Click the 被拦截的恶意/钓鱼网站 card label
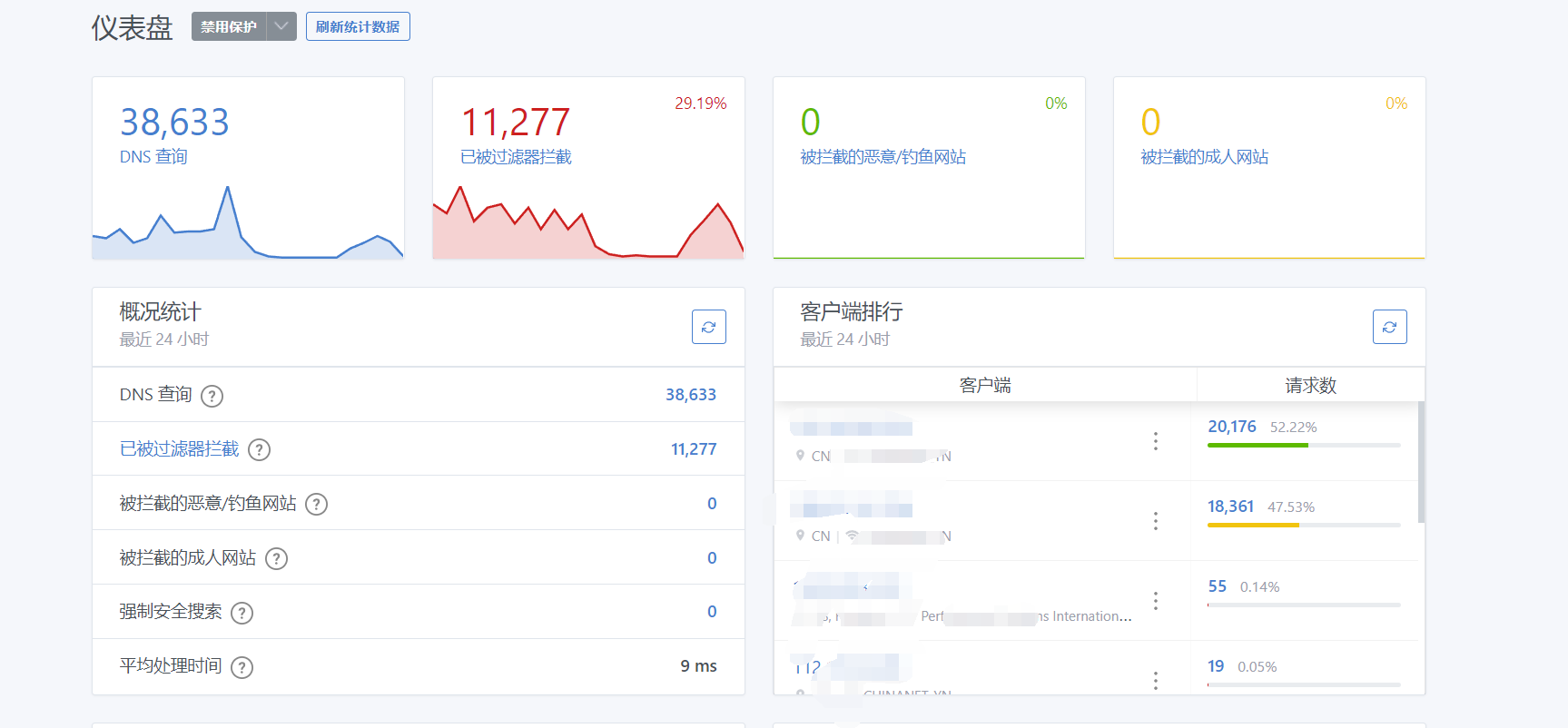Image resolution: width=1568 pixels, height=728 pixels. pos(883,156)
